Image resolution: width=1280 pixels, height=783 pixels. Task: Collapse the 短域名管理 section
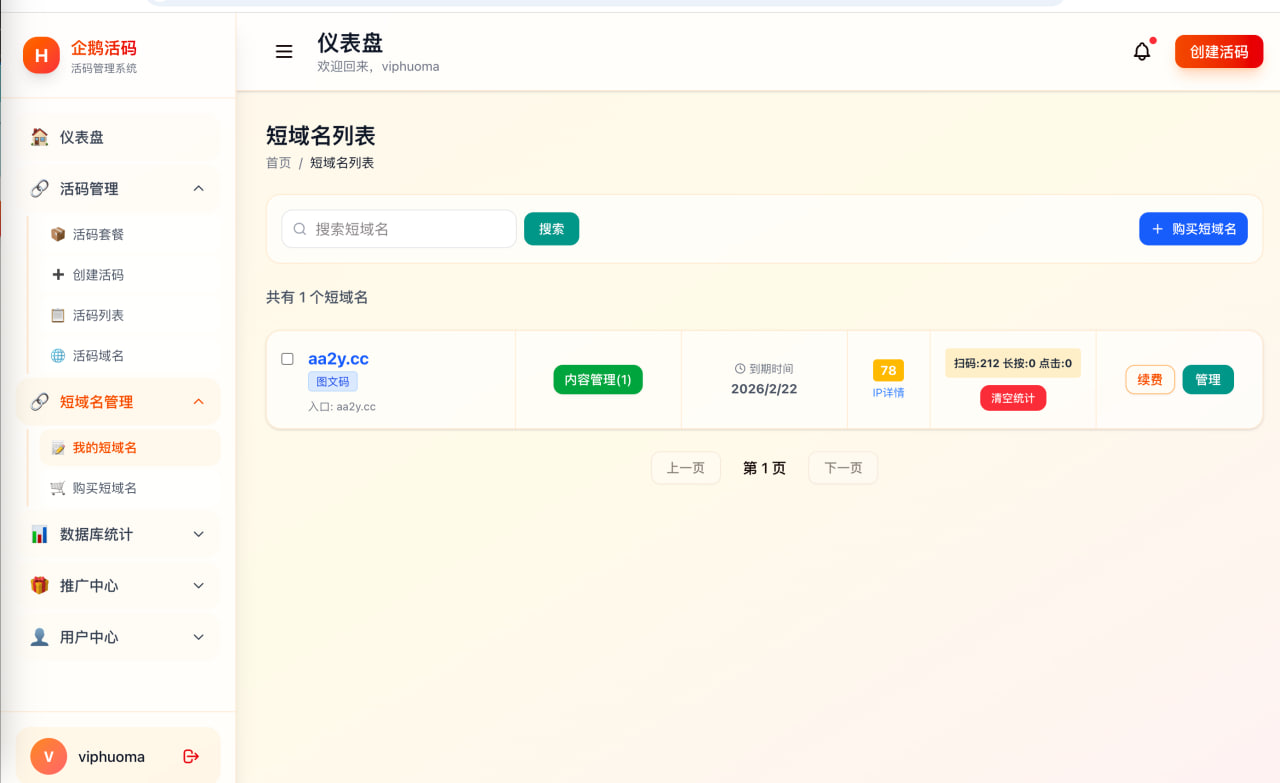pos(198,400)
